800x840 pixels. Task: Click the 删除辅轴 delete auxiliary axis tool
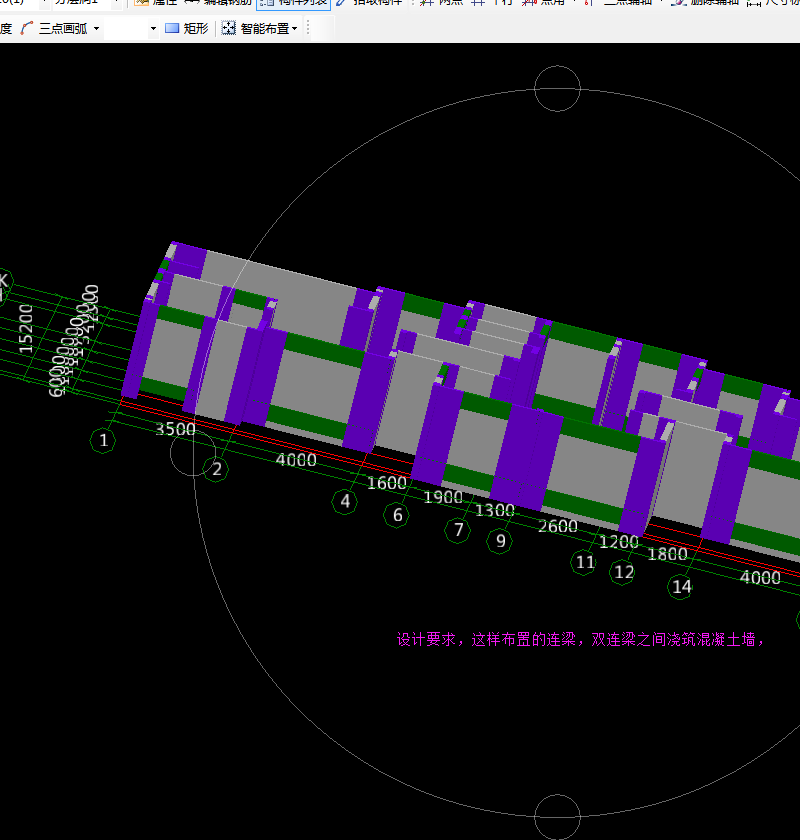click(x=705, y=2)
